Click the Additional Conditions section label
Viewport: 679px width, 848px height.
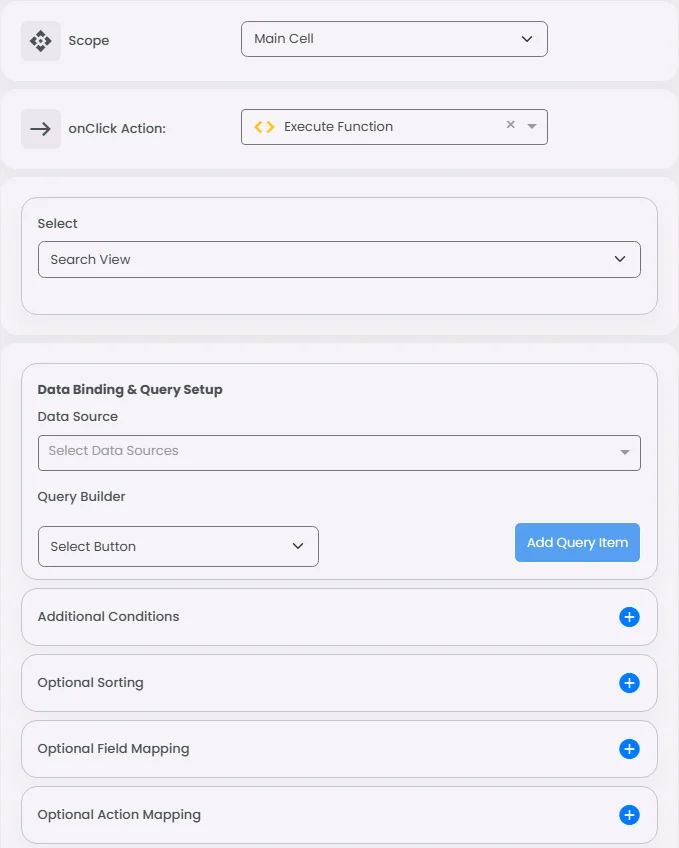pos(108,617)
